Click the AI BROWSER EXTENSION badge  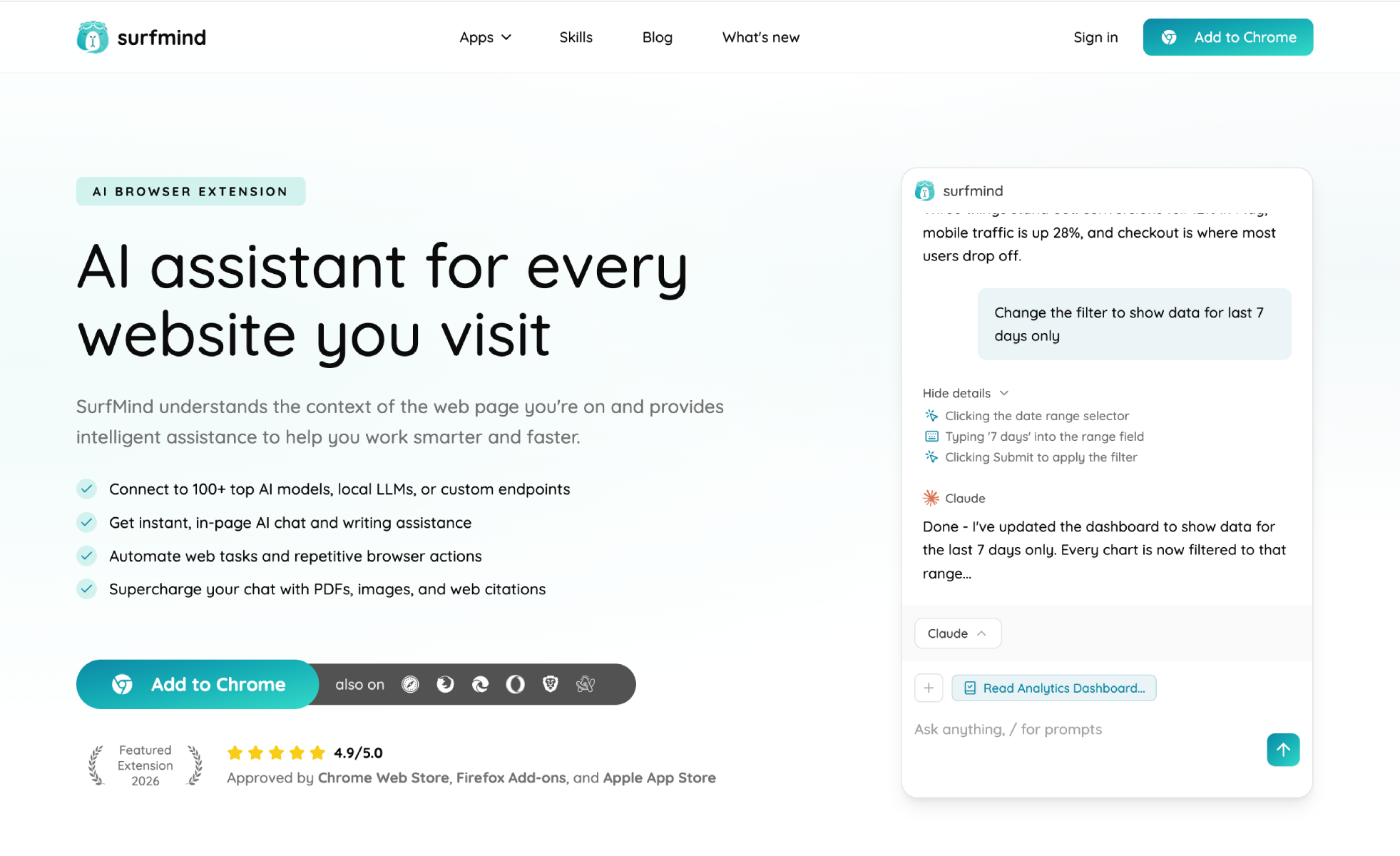click(190, 191)
